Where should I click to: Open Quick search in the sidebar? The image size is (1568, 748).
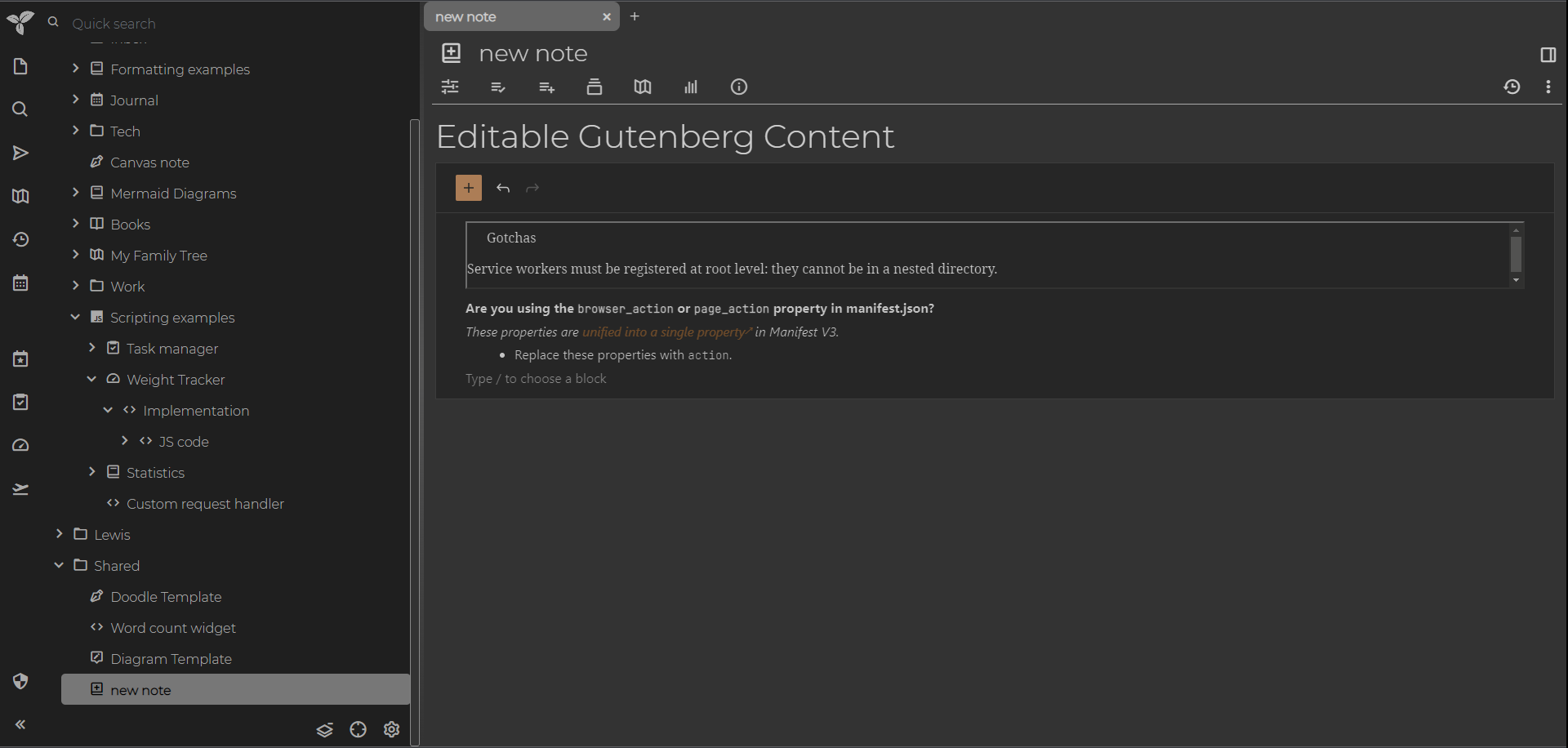[x=114, y=23]
